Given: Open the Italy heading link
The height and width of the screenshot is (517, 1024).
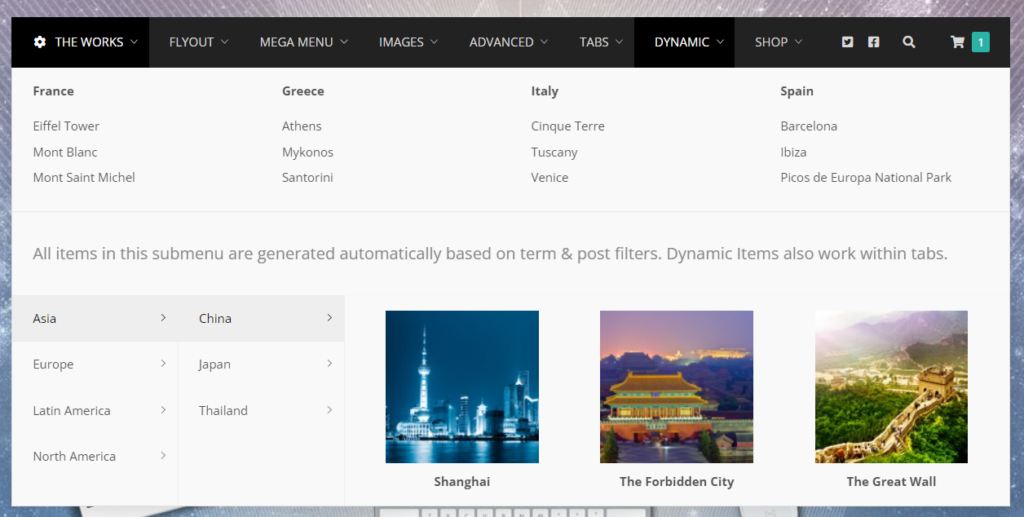Looking at the screenshot, I should click(545, 91).
